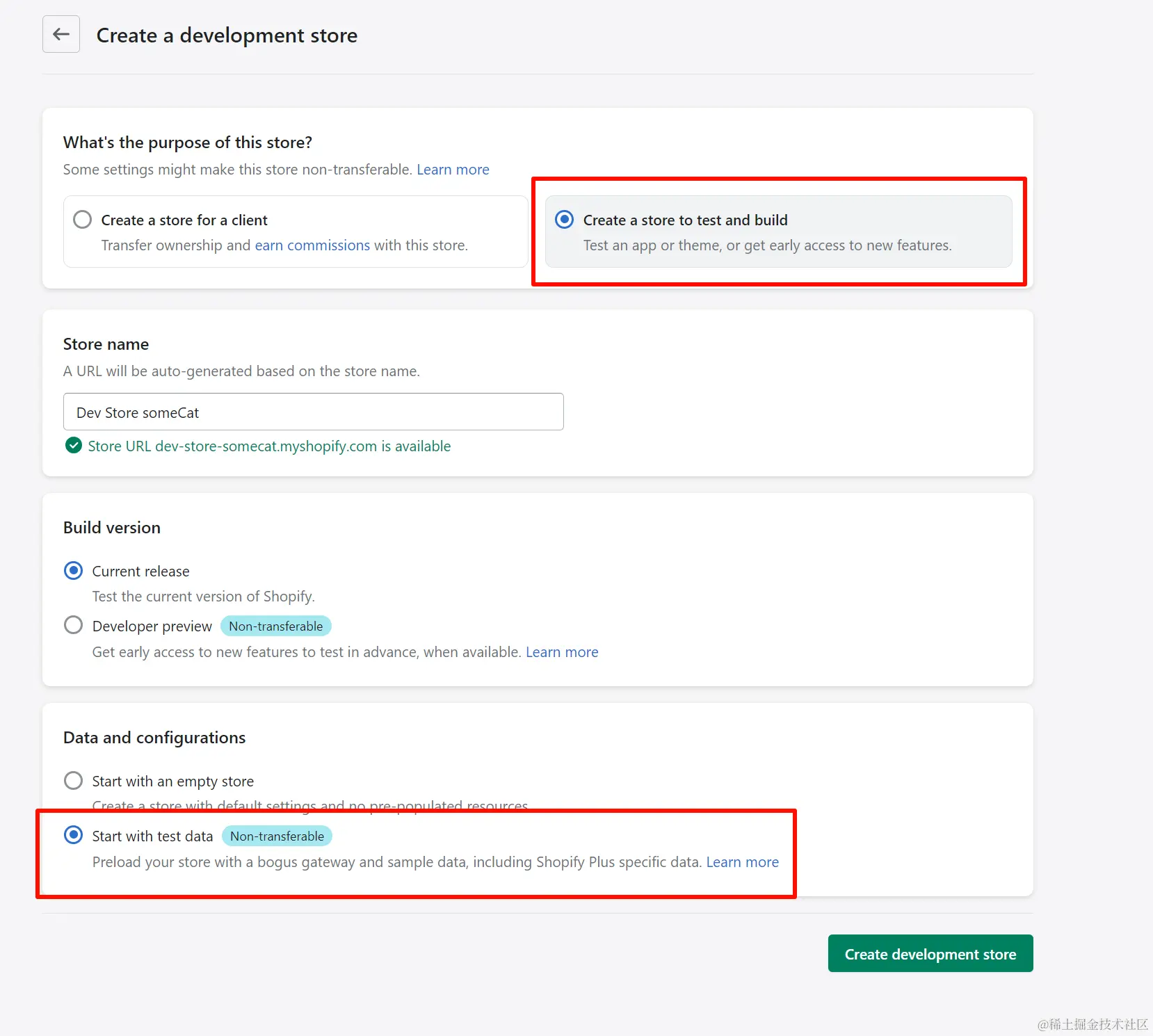Select the Current release build version

(73, 571)
